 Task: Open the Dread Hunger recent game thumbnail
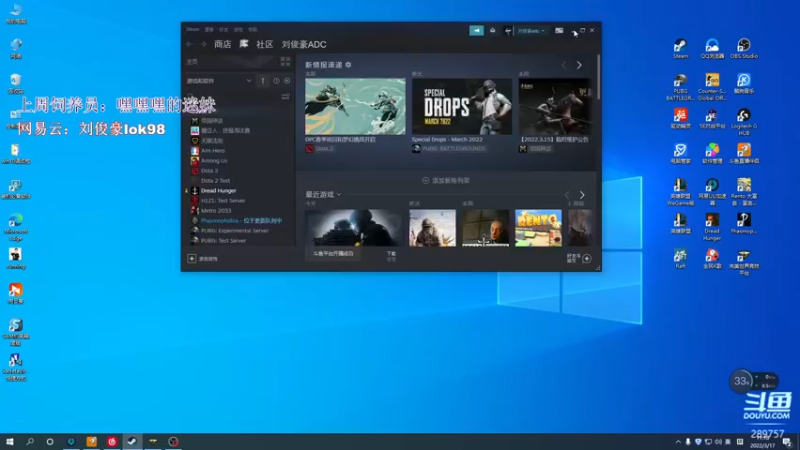(x=485, y=228)
